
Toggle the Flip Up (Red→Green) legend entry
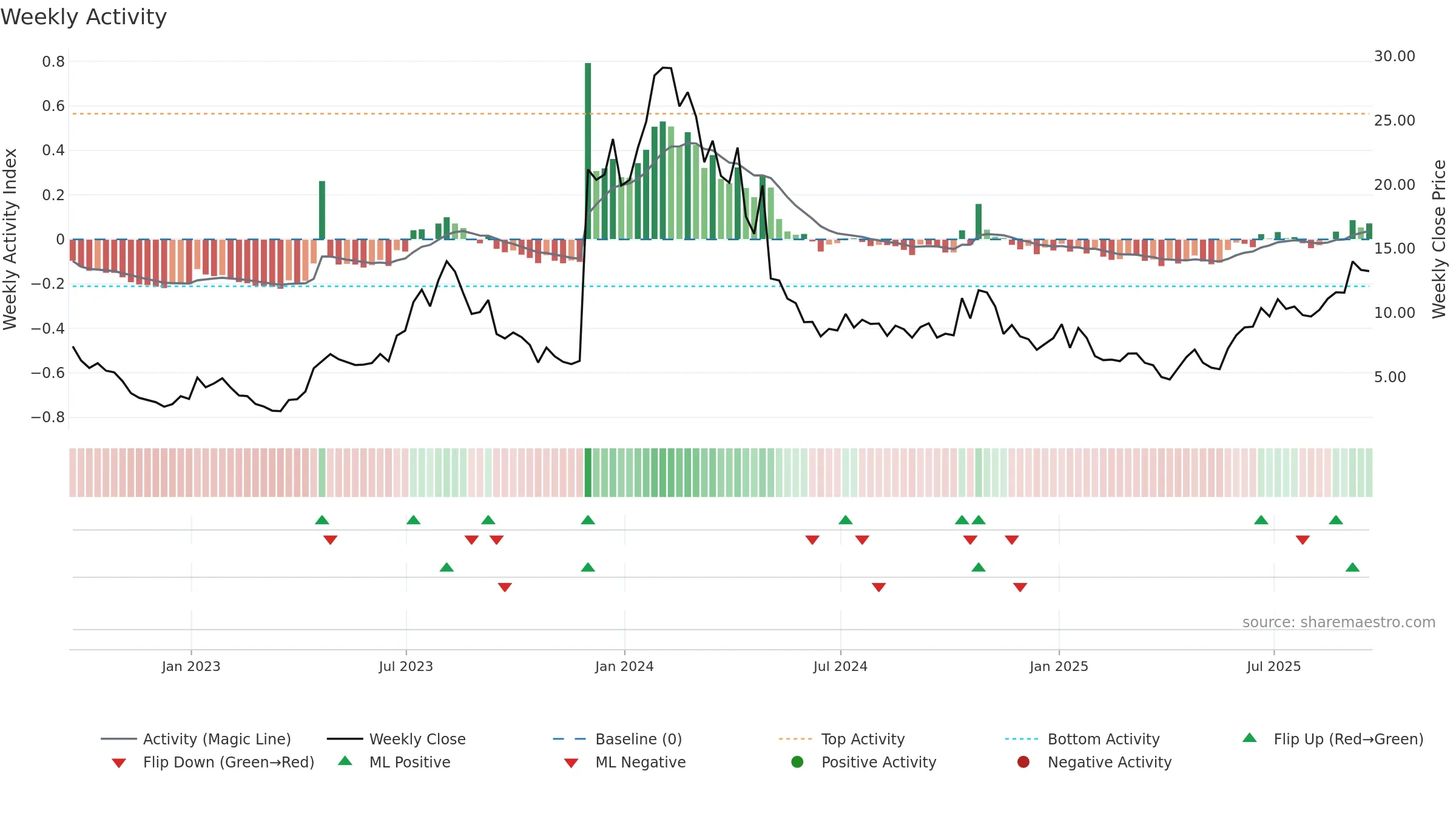tap(1332, 739)
